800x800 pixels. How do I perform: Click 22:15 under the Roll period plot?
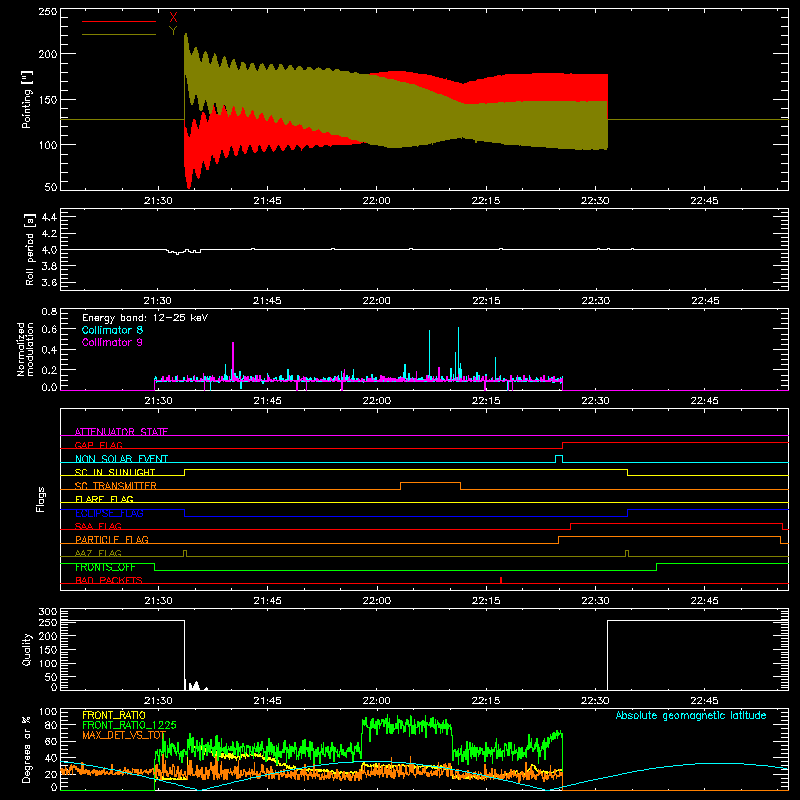coord(486,301)
